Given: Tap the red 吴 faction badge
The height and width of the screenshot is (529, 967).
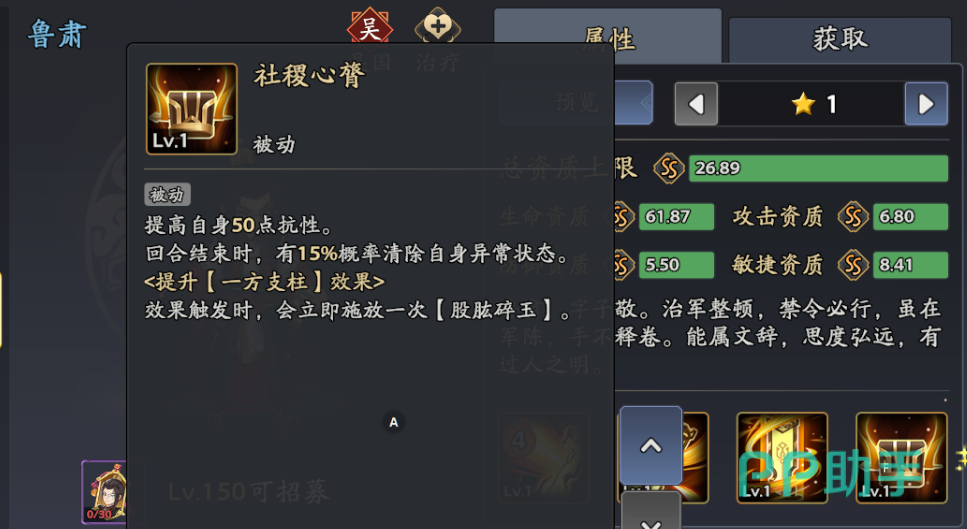Looking at the screenshot, I should (x=369, y=26).
